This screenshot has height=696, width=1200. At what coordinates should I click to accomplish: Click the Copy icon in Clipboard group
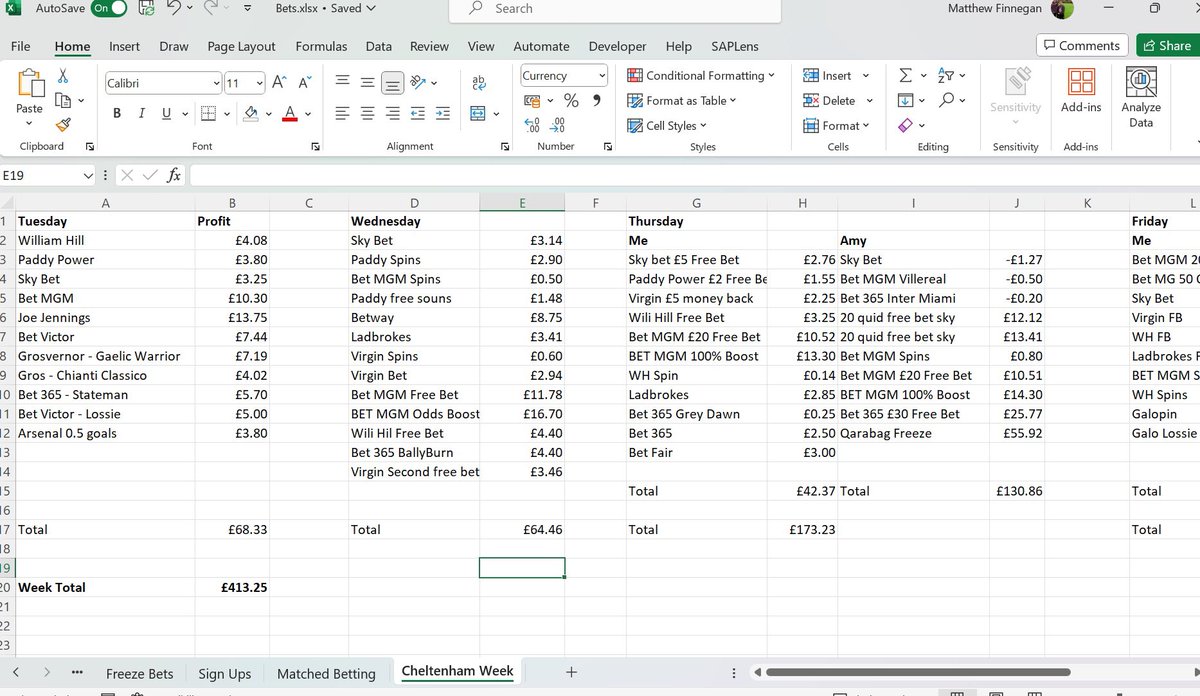pyautogui.click(x=63, y=100)
